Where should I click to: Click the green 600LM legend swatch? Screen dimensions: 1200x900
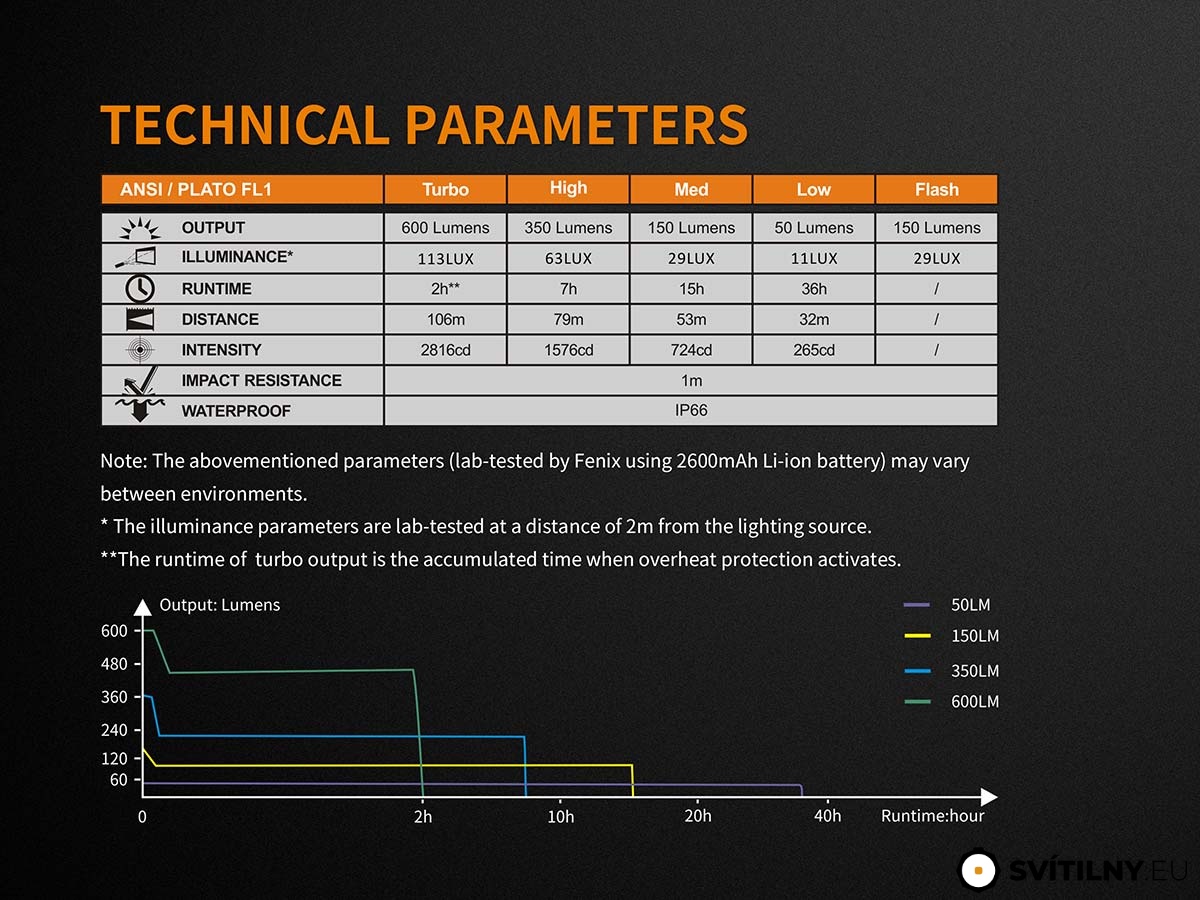point(917,702)
